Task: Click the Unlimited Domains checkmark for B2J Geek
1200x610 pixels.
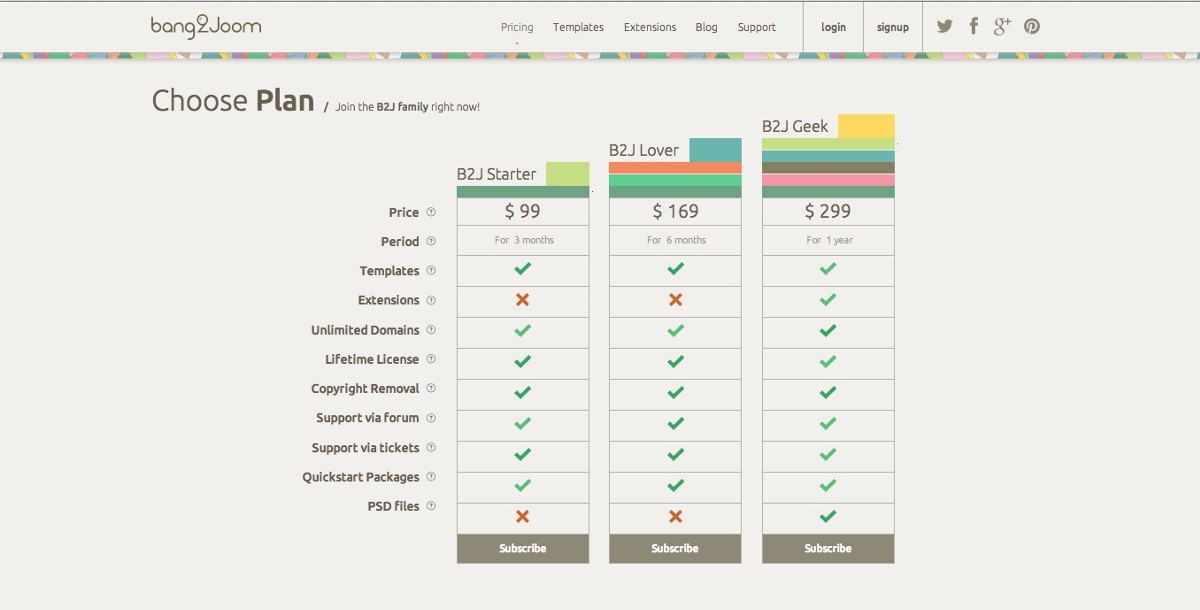Action: [827, 331]
